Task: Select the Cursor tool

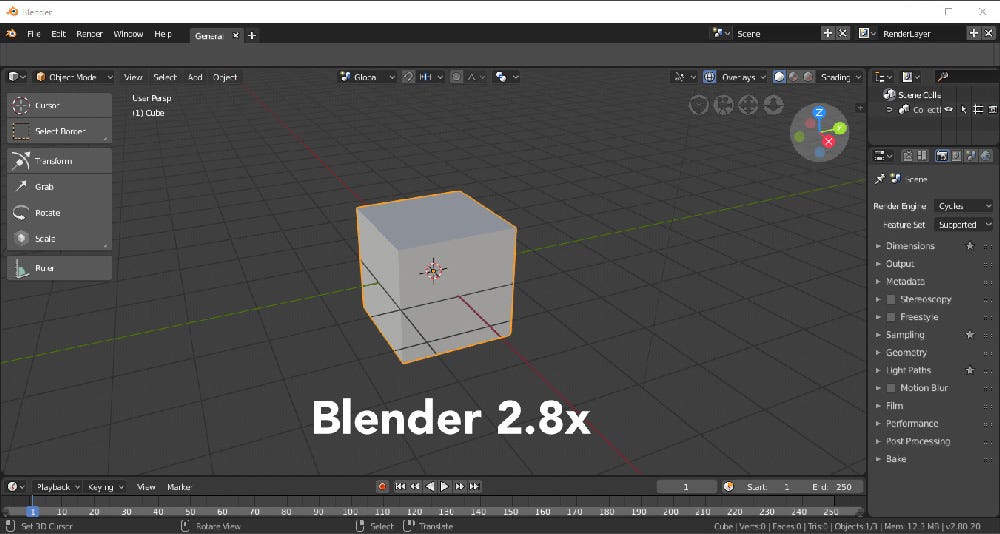Action: tap(59, 105)
